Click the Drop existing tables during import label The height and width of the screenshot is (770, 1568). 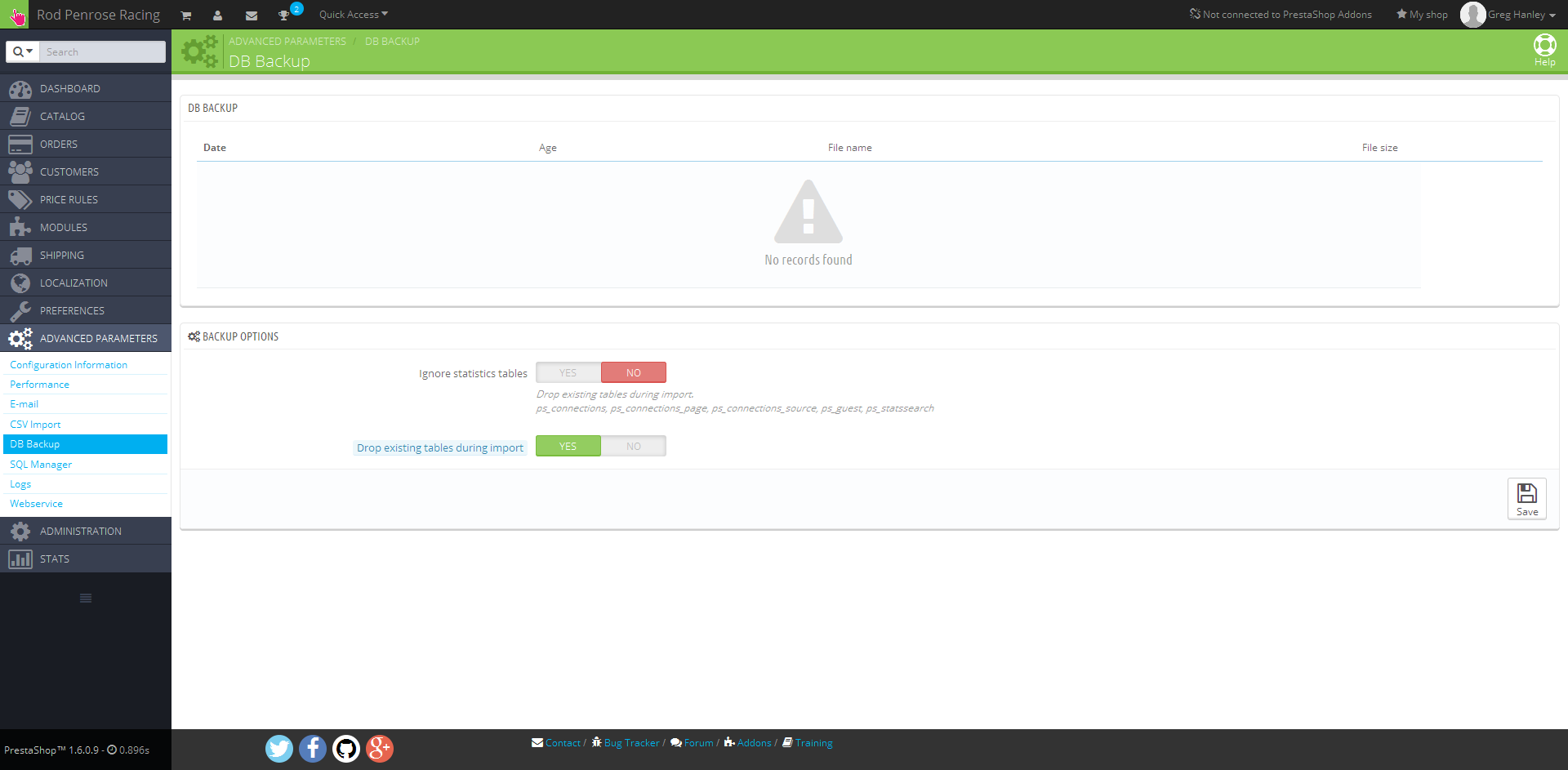[440, 448]
